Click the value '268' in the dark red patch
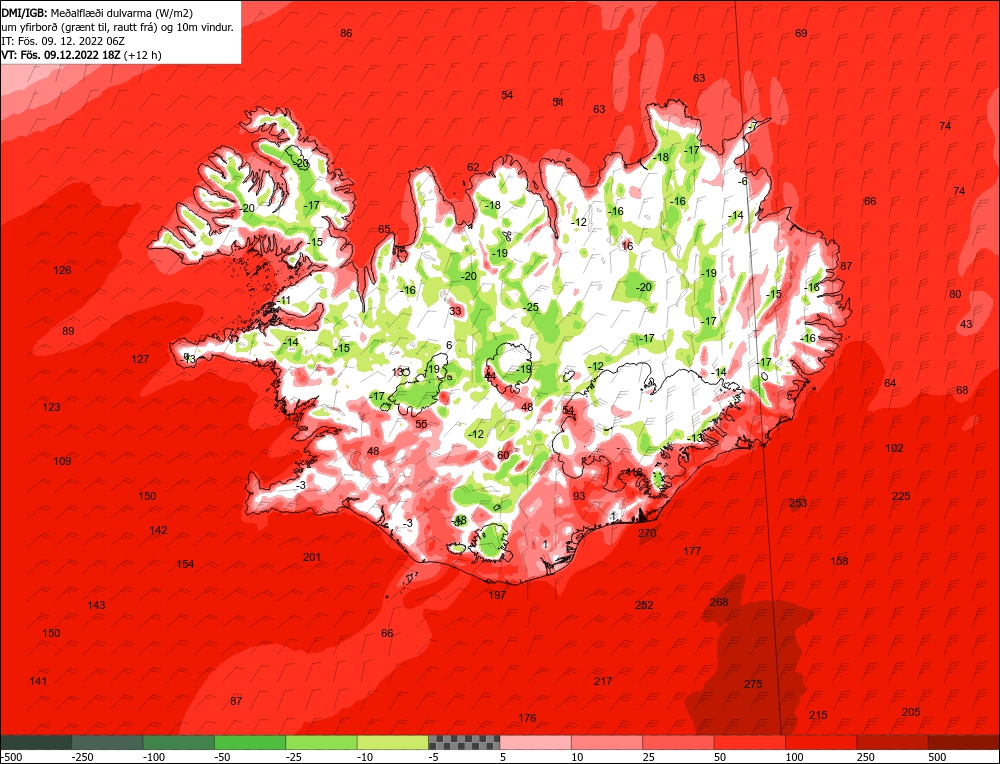This screenshot has height=764, width=1000. (719, 601)
